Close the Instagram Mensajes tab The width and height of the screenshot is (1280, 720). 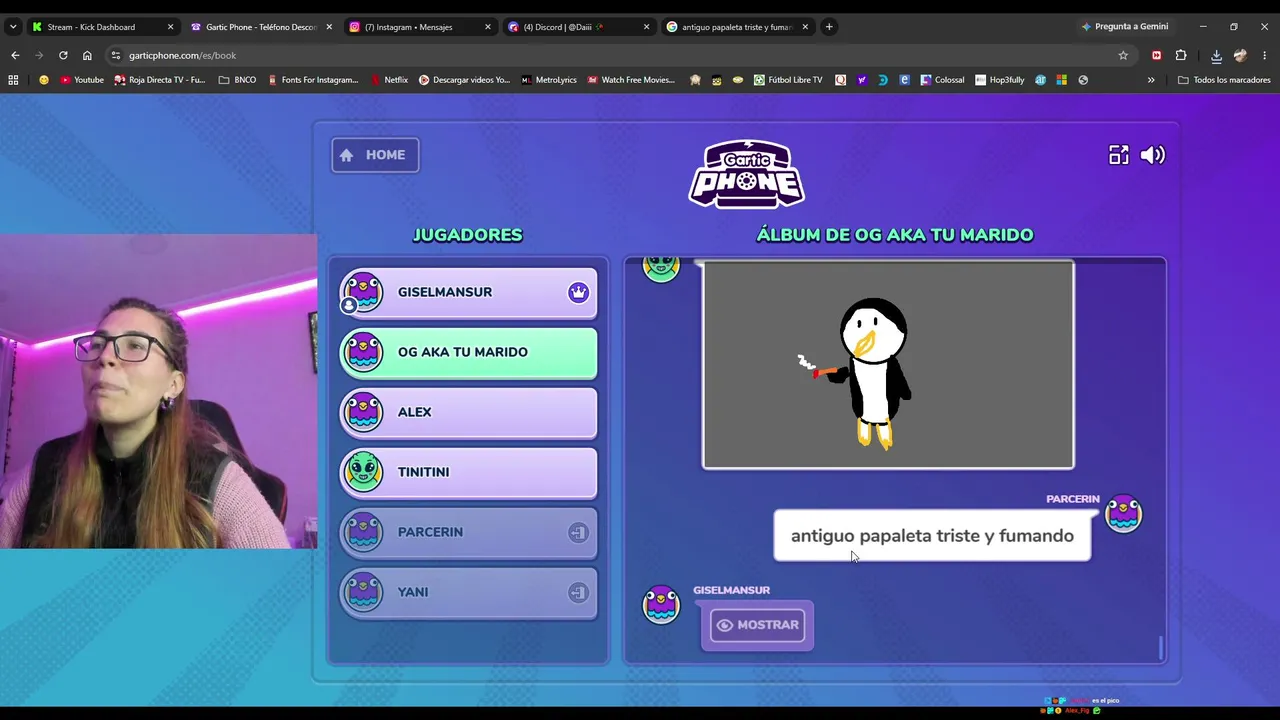coord(488,27)
